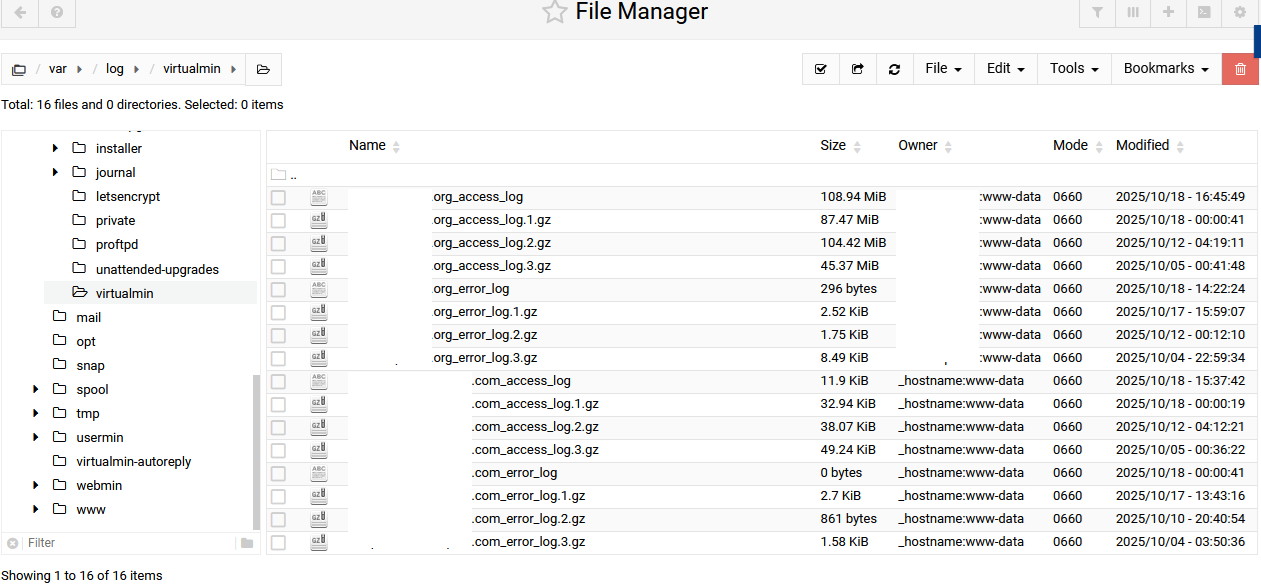Refresh the file listing
Viewport: 1261px width, 587px height.
click(x=894, y=69)
